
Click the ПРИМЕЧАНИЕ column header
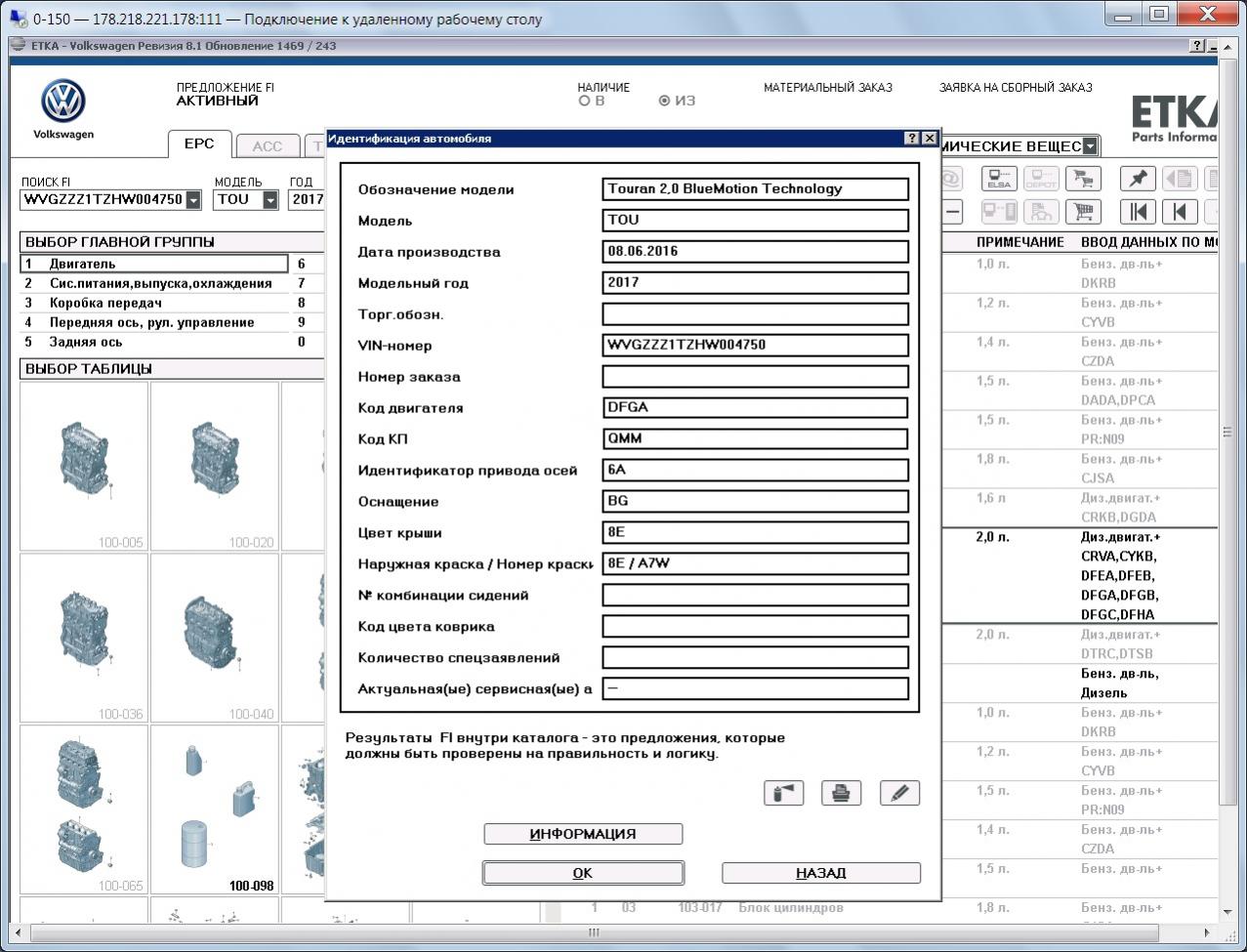click(x=1020, y=242)
